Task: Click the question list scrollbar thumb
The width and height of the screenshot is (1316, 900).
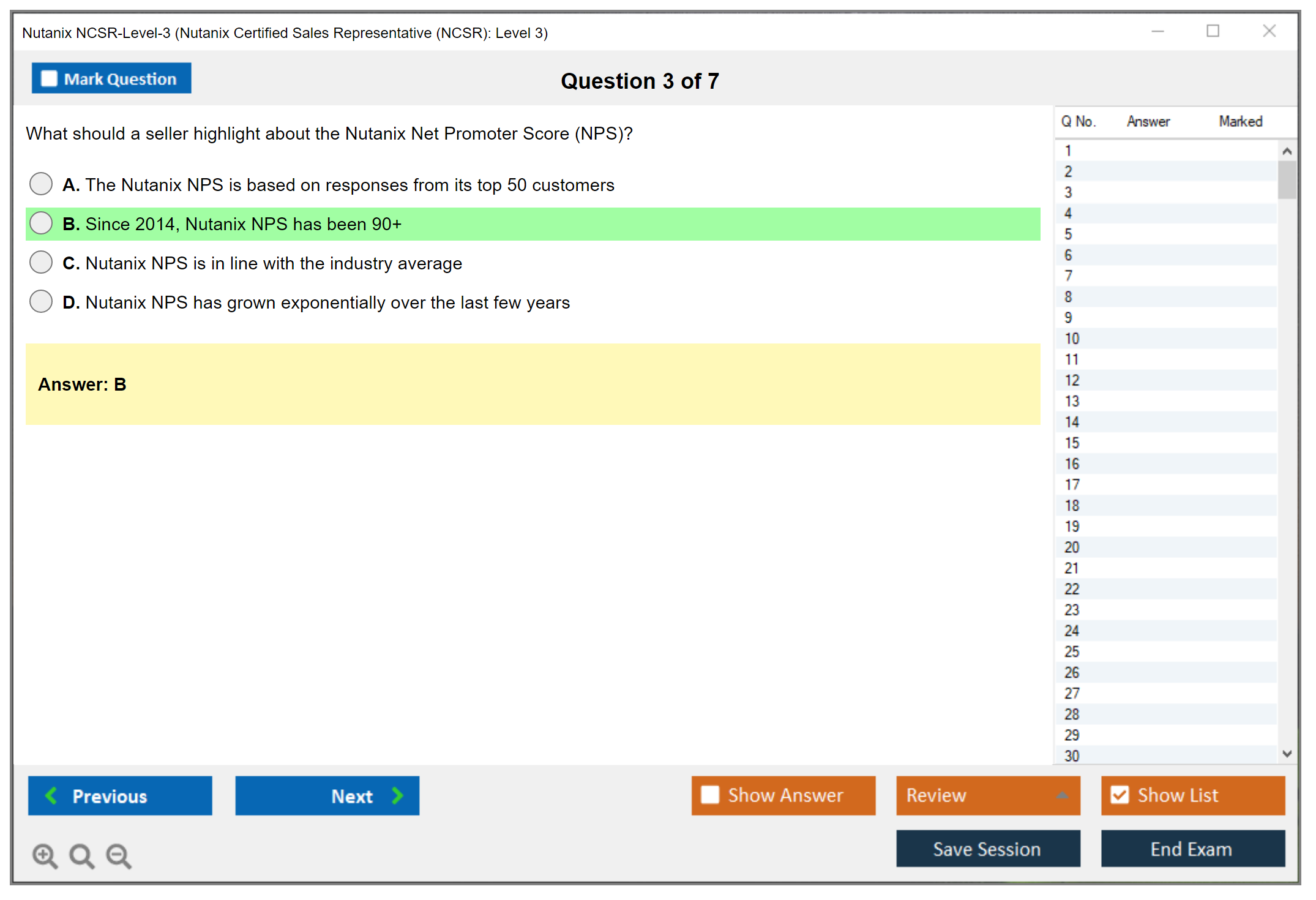Action: (x=1287, y=179)
